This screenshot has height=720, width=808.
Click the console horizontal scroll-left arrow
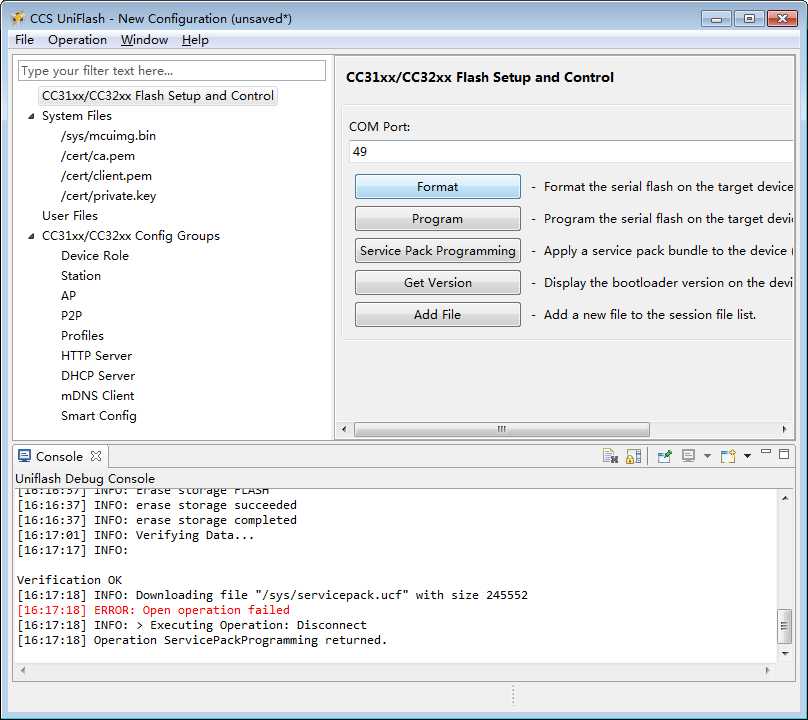click(22, 671)
